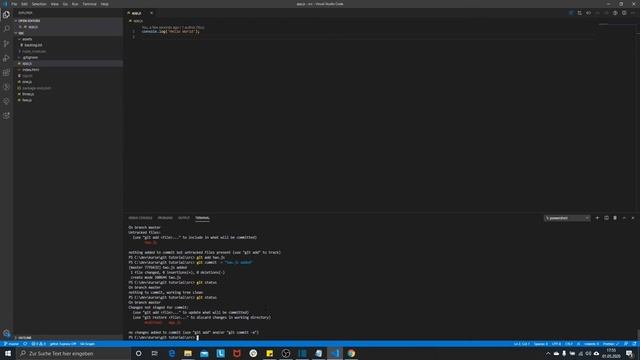Open the Run menu
The image size is (640, 360).
tap(75, 4)
